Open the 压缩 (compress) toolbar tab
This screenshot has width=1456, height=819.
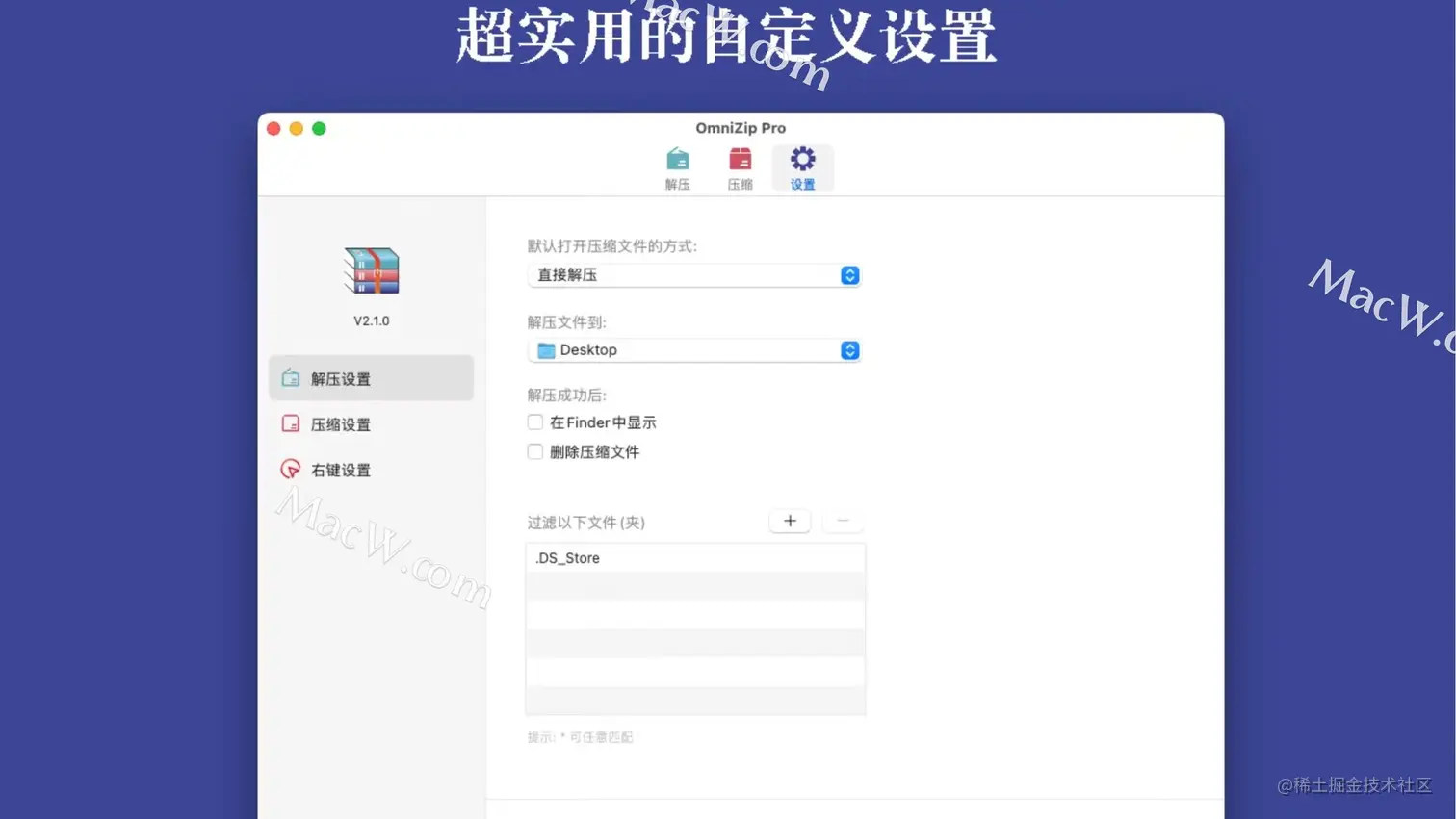pos(740,168)
